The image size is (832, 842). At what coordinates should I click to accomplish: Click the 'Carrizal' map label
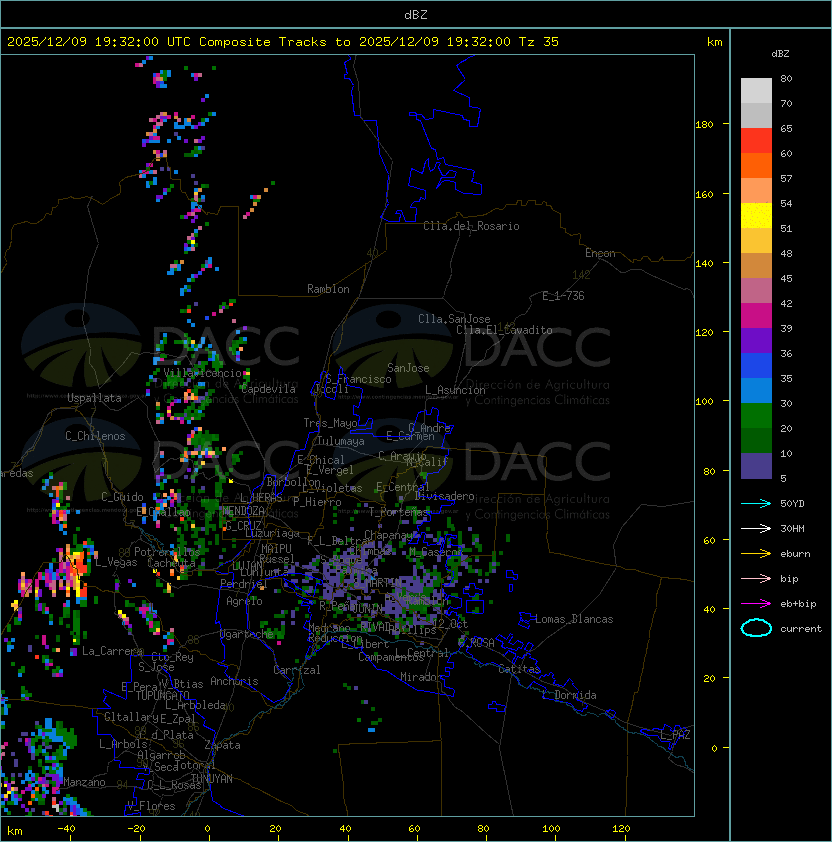(x=297, y=670)
